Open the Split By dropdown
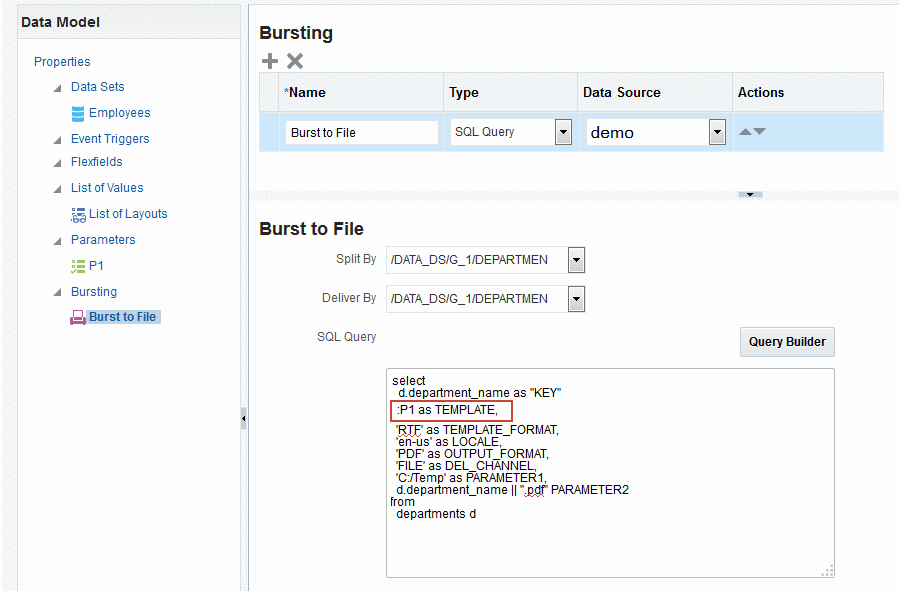This screenshot has height=591, width=899. click(575, 260)
